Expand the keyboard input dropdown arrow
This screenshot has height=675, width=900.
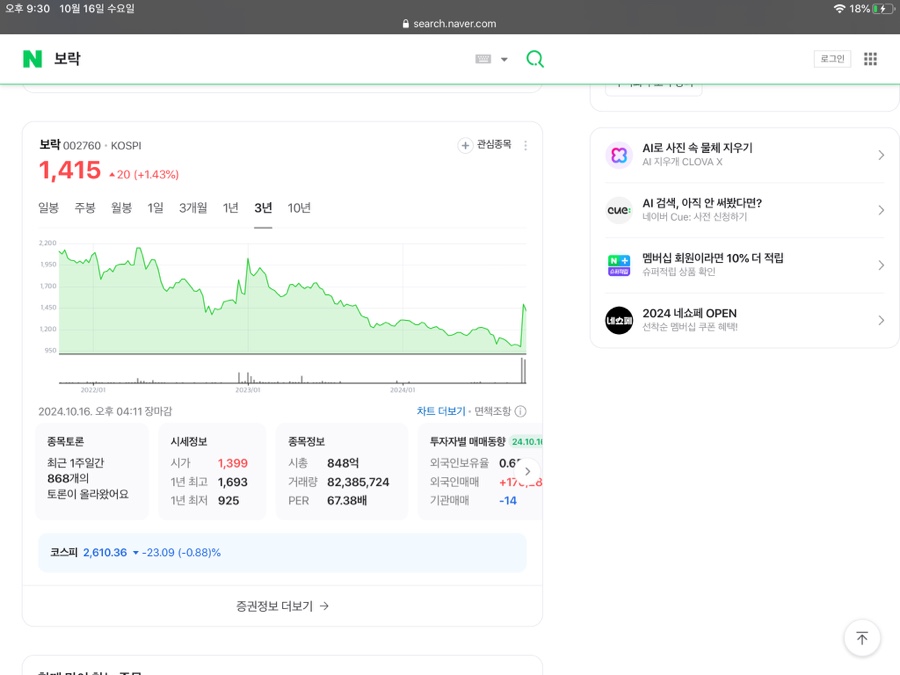[x=504, y=59]
